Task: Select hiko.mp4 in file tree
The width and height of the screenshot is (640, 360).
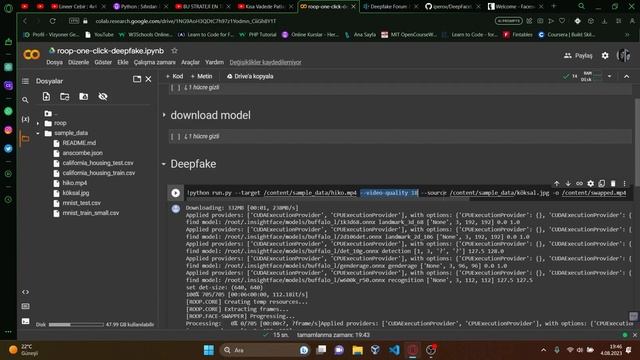Action: (x=75, y=183)
